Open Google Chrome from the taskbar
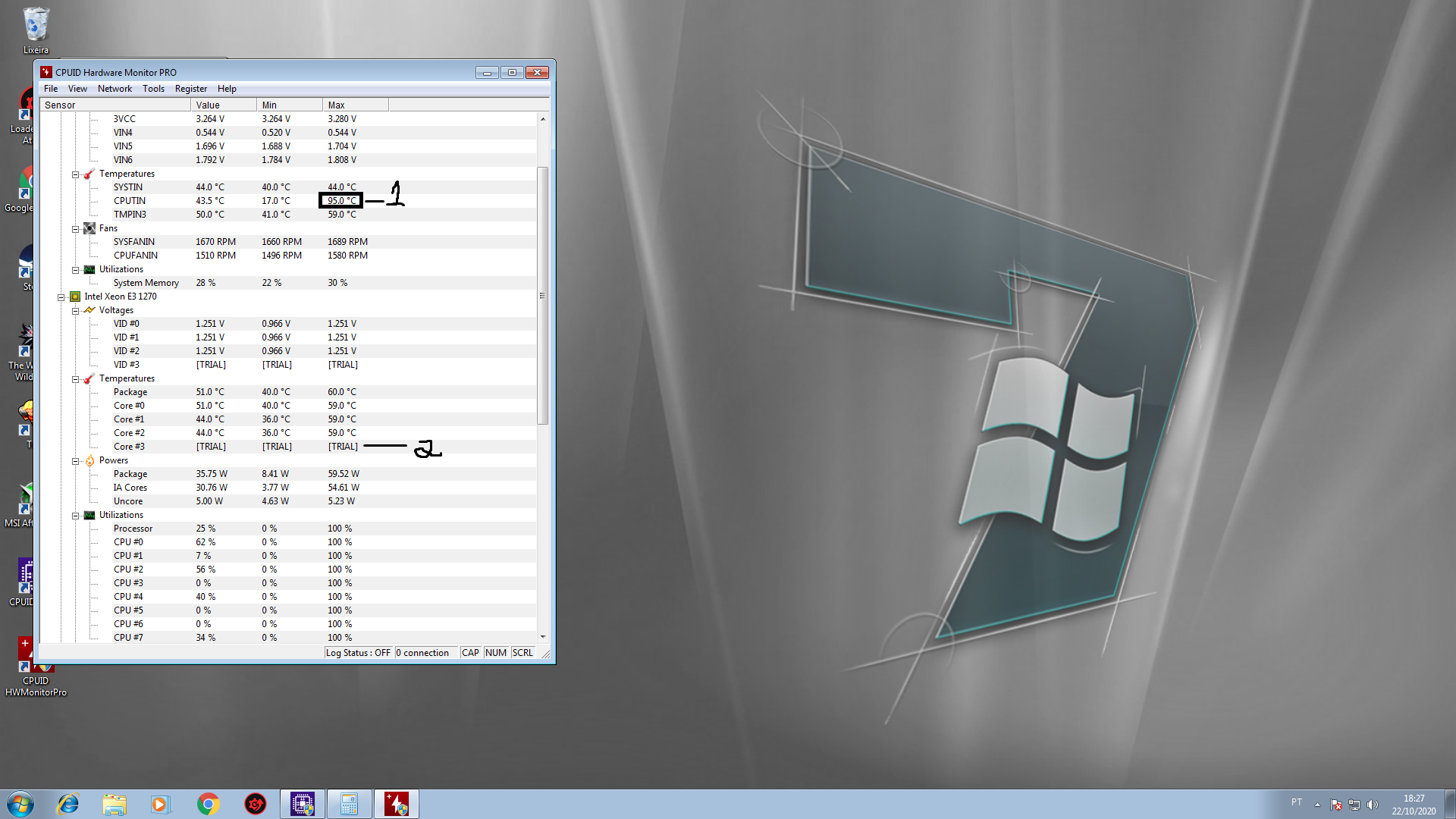The image size is (1456, 819). pyautogui.click(x=208, y=804)
